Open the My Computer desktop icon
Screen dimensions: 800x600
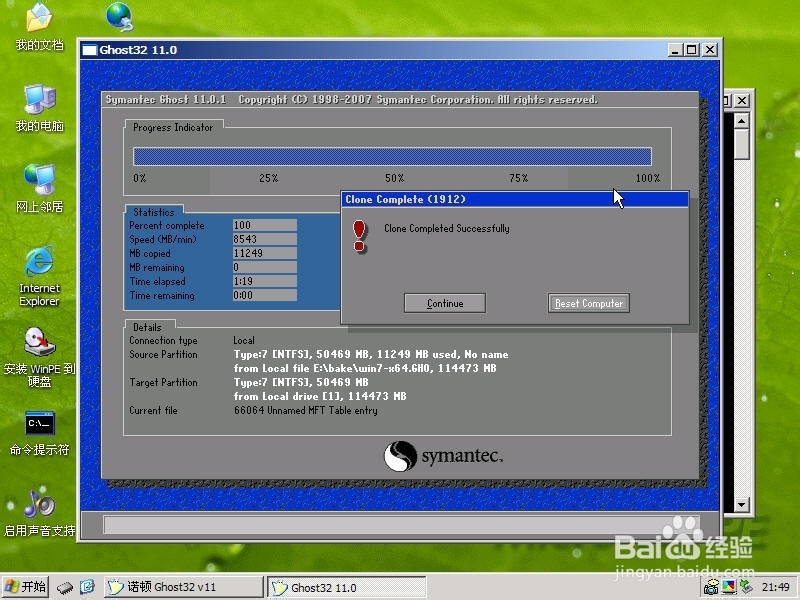[x=39, y=108]
